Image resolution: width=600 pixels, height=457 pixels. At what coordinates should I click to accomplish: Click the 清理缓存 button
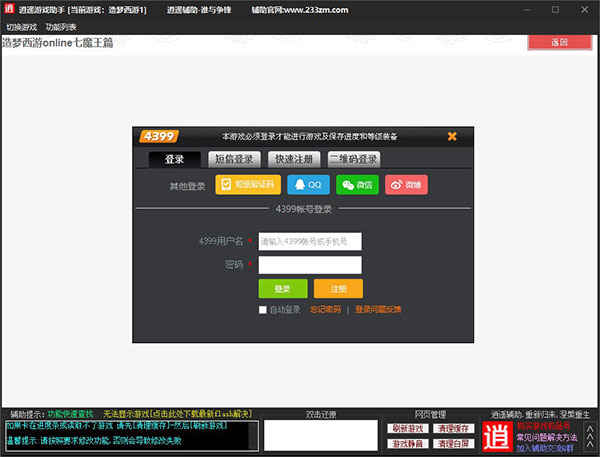click(454, 429)
